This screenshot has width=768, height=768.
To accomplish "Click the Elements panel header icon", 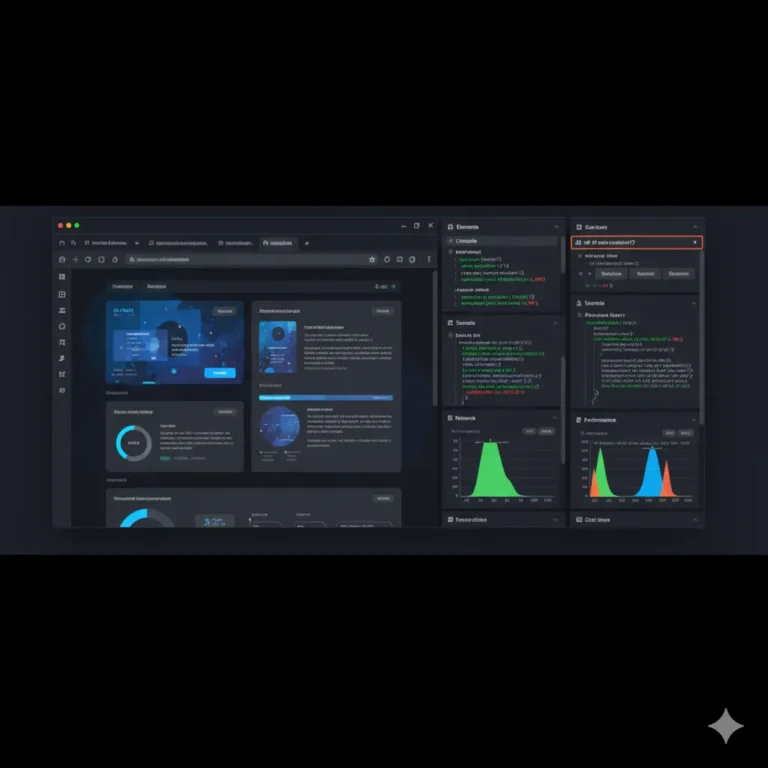I will coord(450,227).
